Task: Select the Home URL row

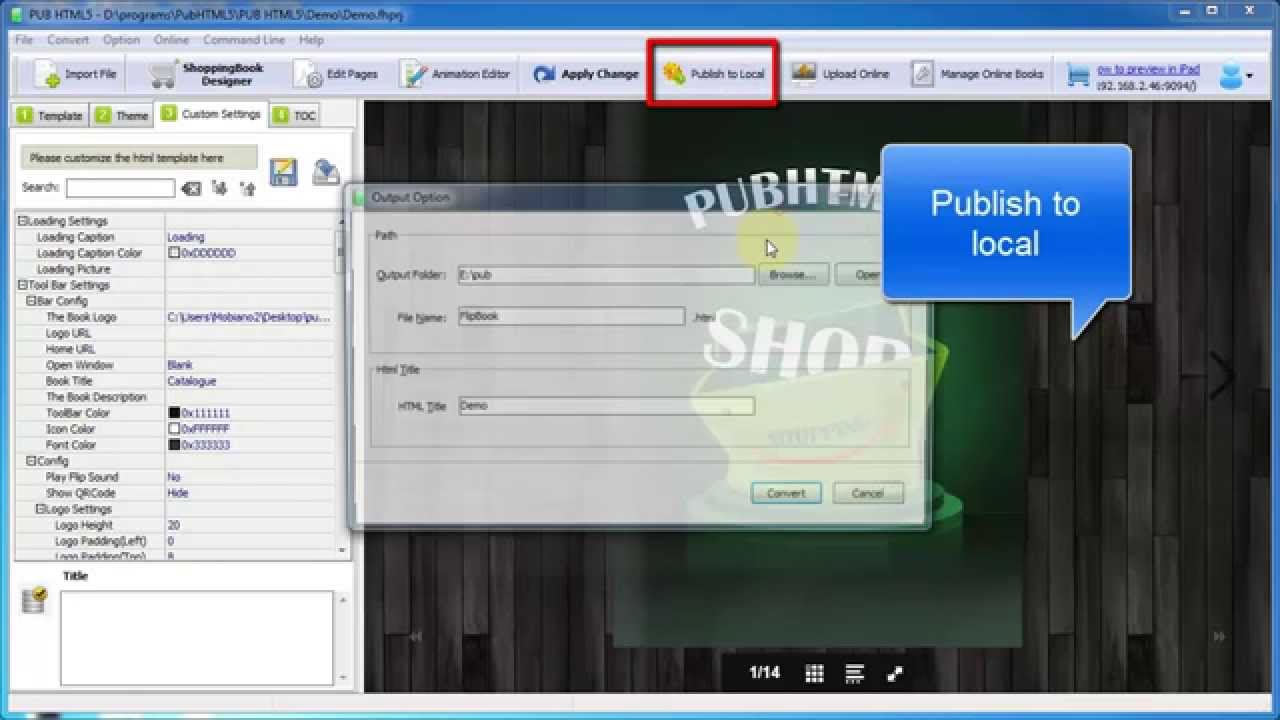Action: (x=175, y=349)
